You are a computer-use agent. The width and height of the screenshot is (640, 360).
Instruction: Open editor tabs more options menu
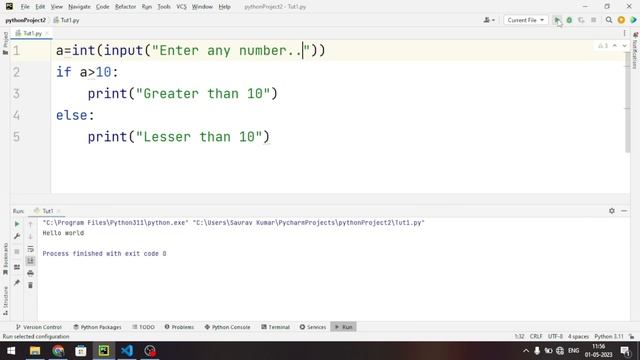click(x=624, y=33)
